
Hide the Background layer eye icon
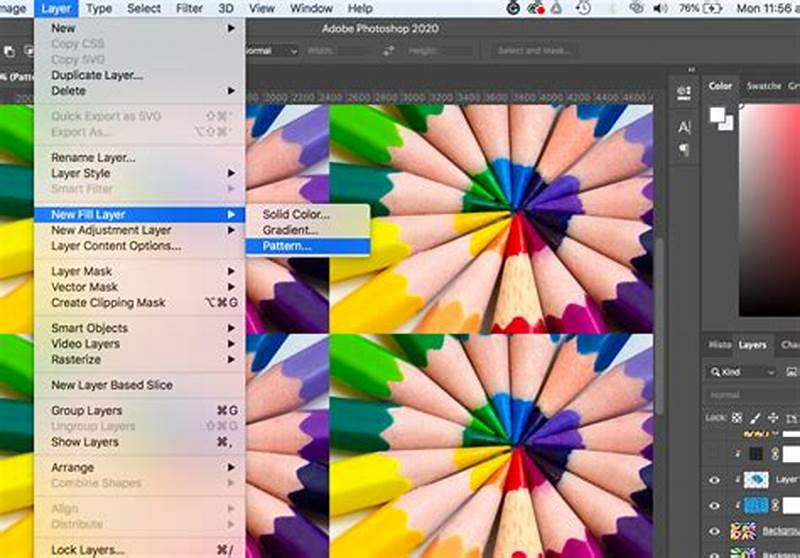pos(714,531)
